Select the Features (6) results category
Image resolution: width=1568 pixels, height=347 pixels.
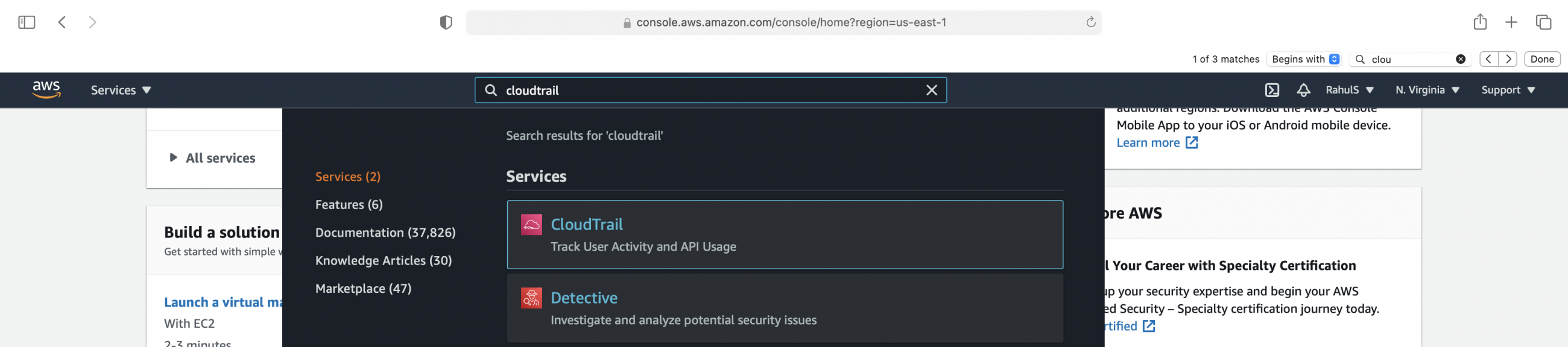pos(348,204)
